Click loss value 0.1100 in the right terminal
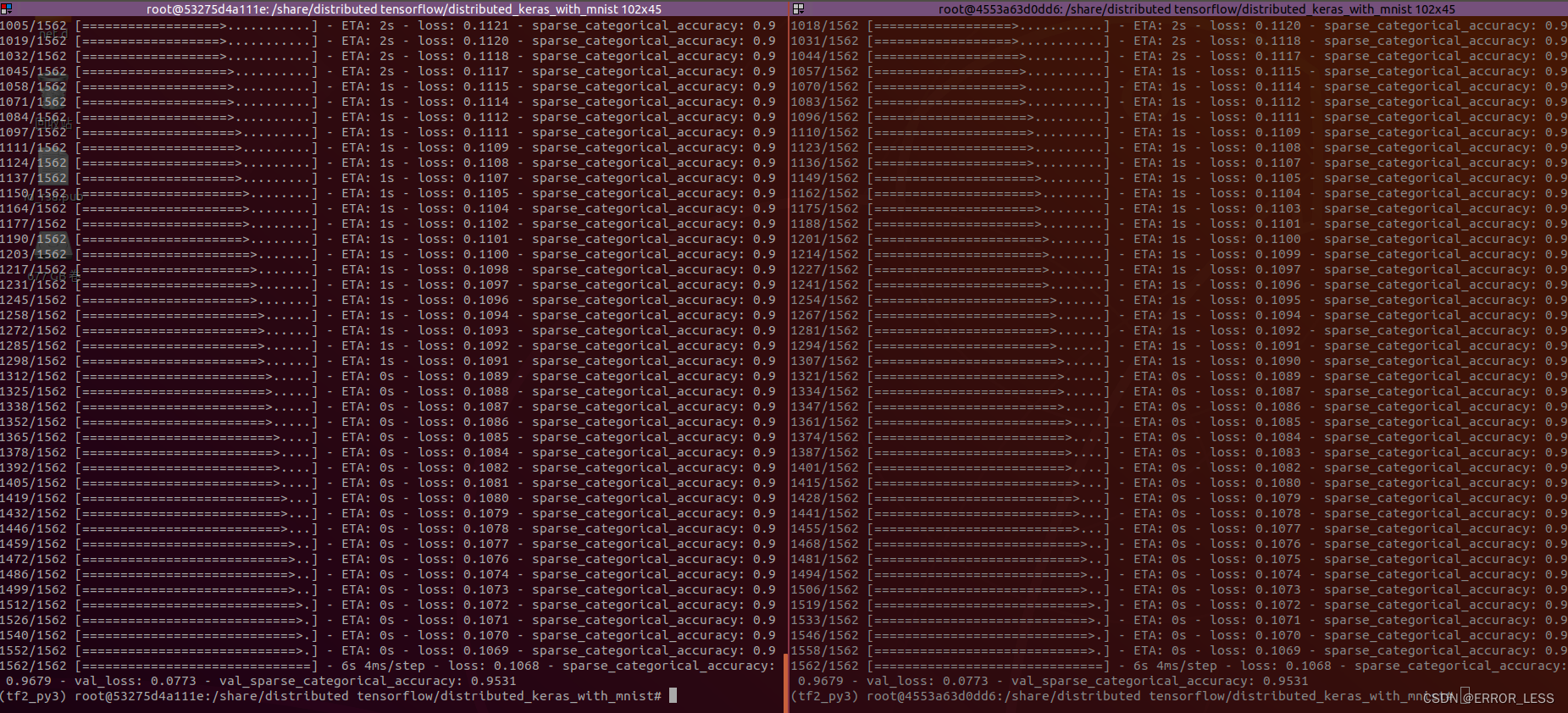 click(1278, 239)
